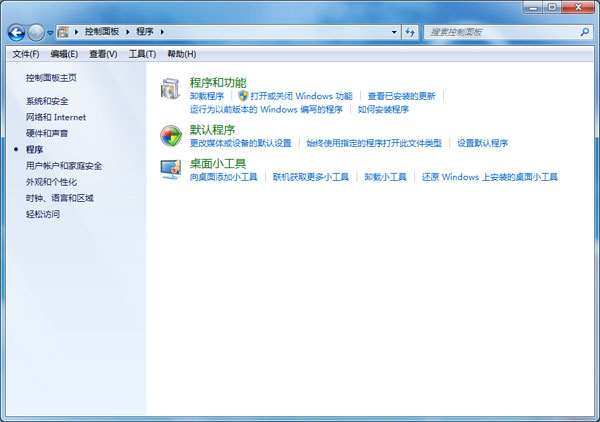This screenshot has width=600, height=422.
Task: Click 查看已安装的更新 link
Action: click(401, 96)
